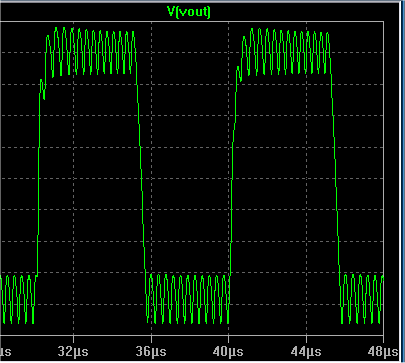Screen dimensions: 405x363
Task: Click the 48µs time axis label
Action: [383, 351]
